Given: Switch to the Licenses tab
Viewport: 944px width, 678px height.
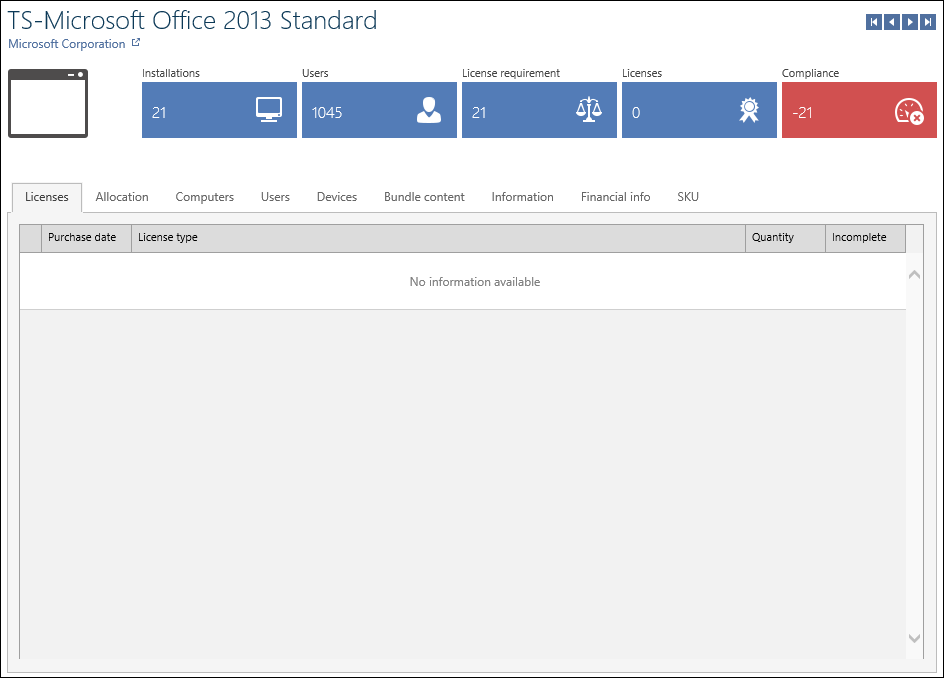Looking at the screenshot, I should [47, 197].
